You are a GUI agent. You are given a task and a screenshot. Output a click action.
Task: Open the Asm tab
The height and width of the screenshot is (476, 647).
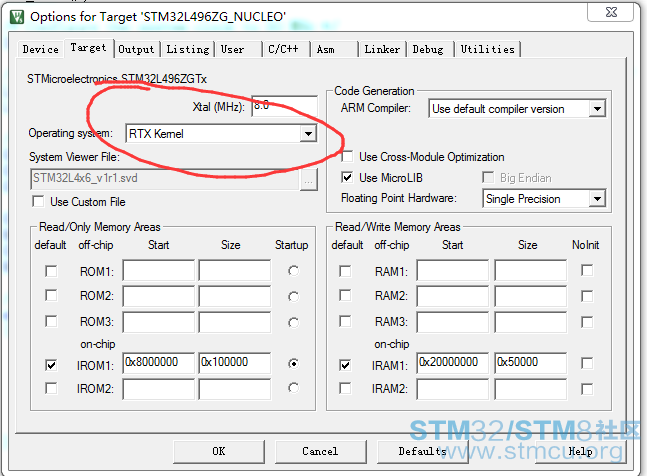pos(333,49)
